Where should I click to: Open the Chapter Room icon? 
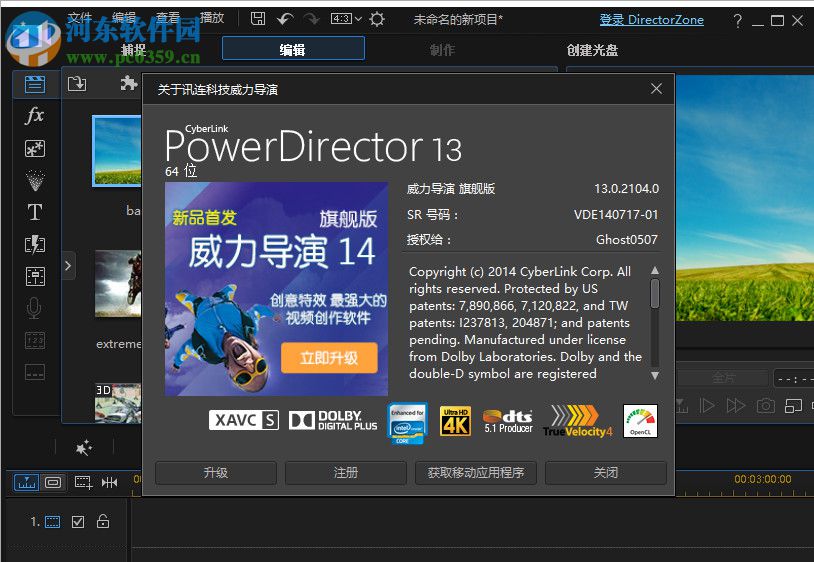[35, 340]
